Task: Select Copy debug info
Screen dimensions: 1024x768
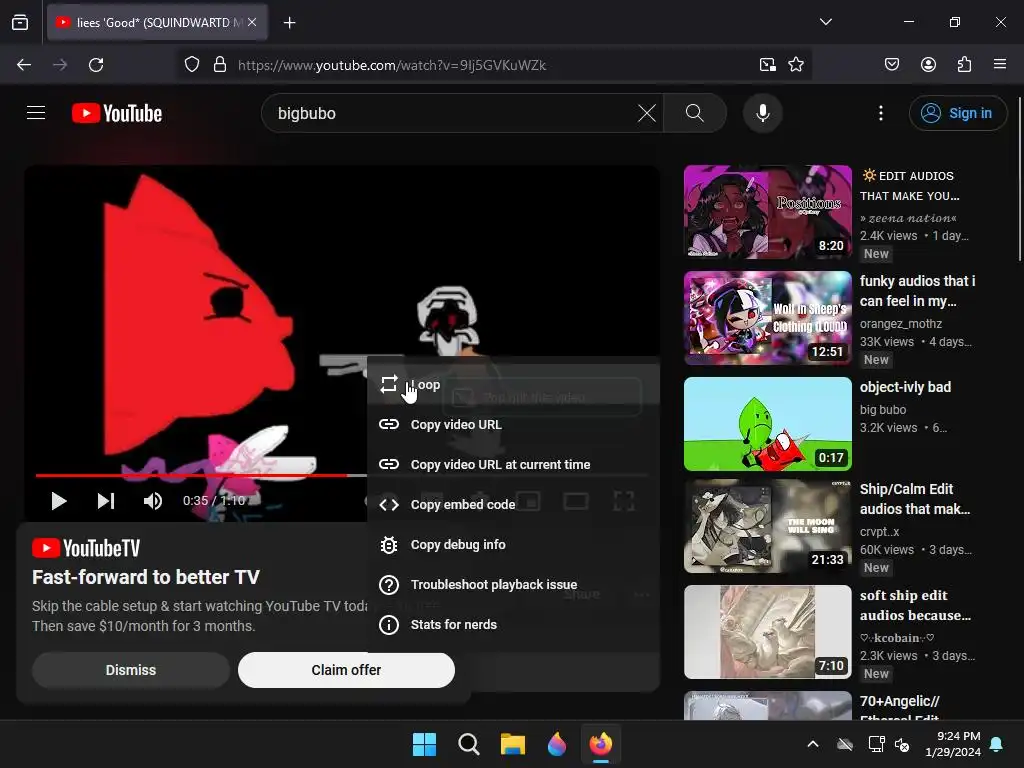Action: pos(513,544)
